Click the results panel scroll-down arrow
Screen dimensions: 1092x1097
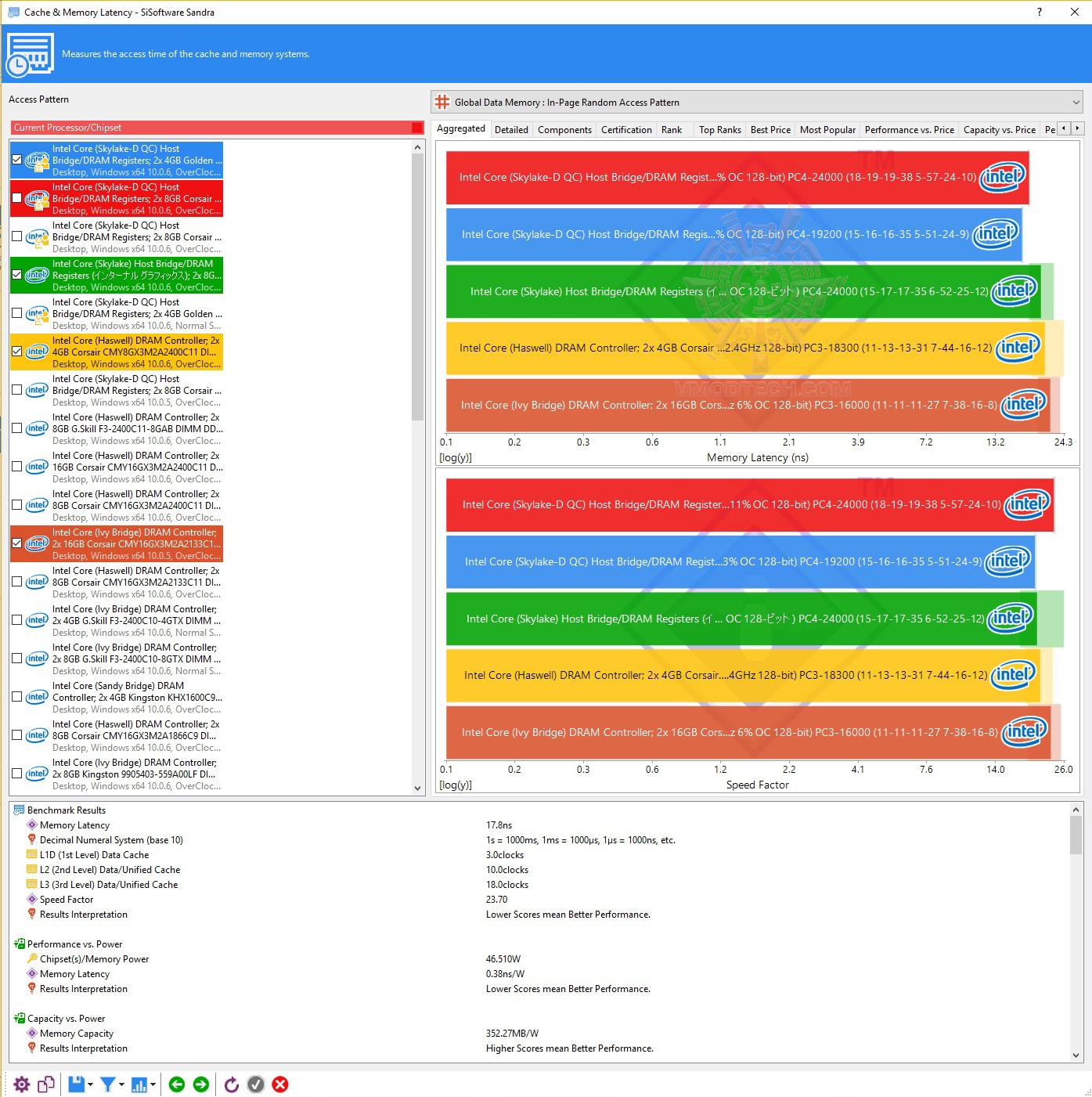[1076, 1056]
